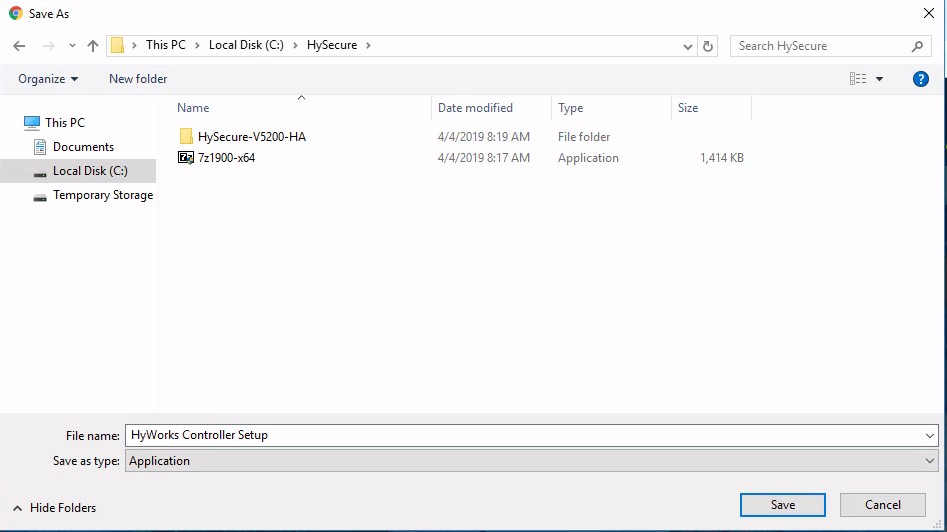Close the Save As dialog
The width and height of the screenshot is (947, 532).
coord(929,13)
